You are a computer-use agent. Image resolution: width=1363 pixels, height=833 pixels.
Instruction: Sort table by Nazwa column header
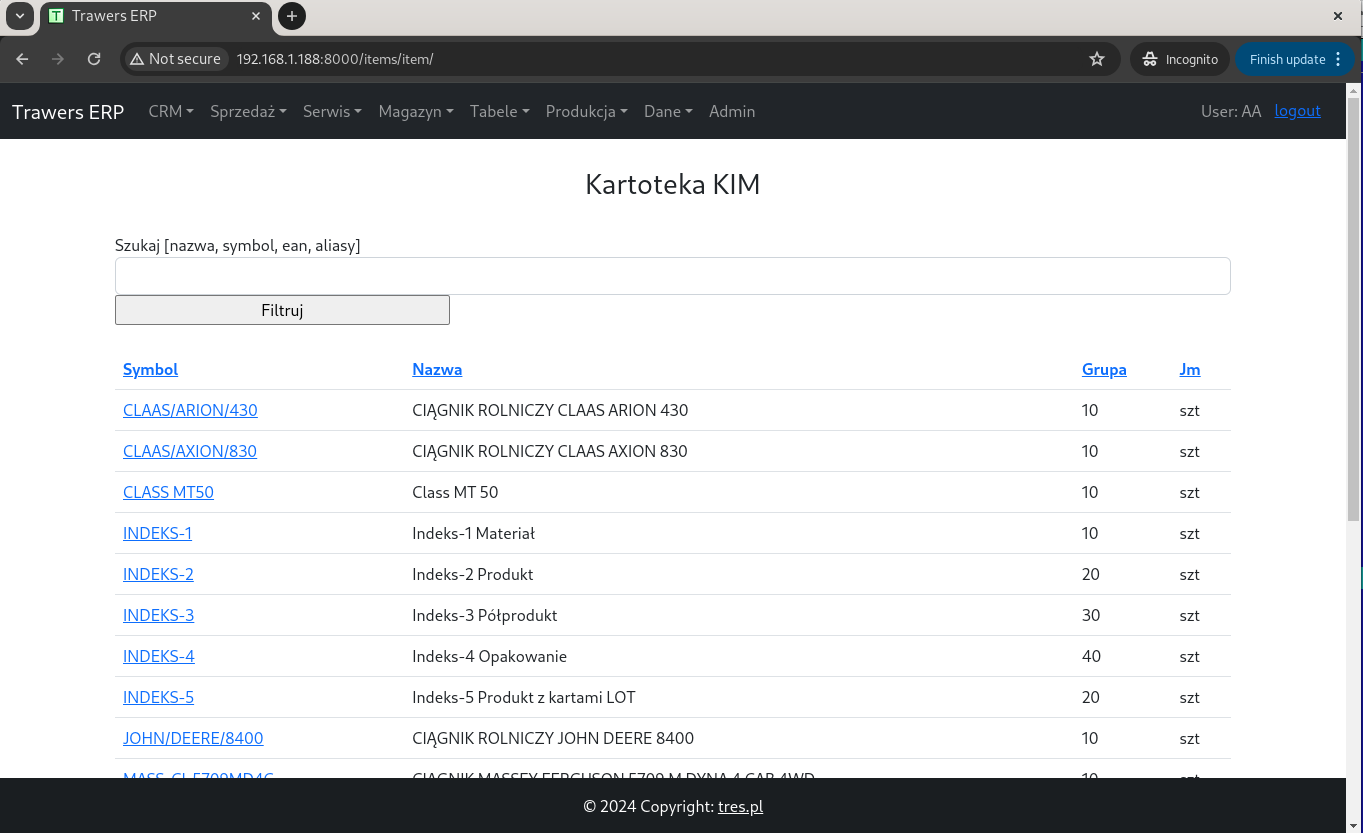pyautogui.click(x=437, y=369)
